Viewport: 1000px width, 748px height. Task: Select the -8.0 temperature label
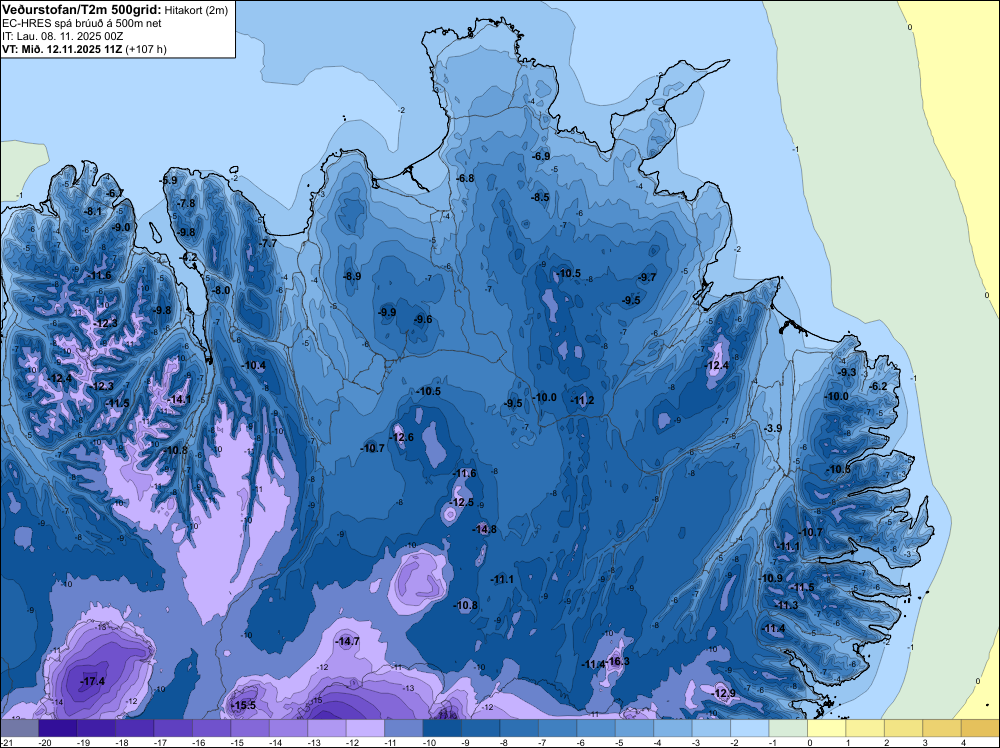click(x=221, y=291)
